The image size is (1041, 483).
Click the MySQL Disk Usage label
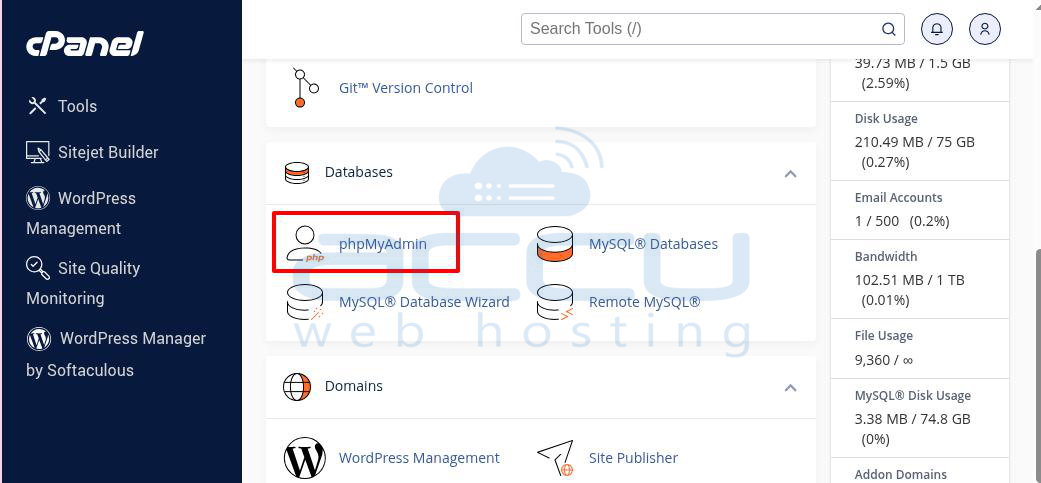(912, 395)
